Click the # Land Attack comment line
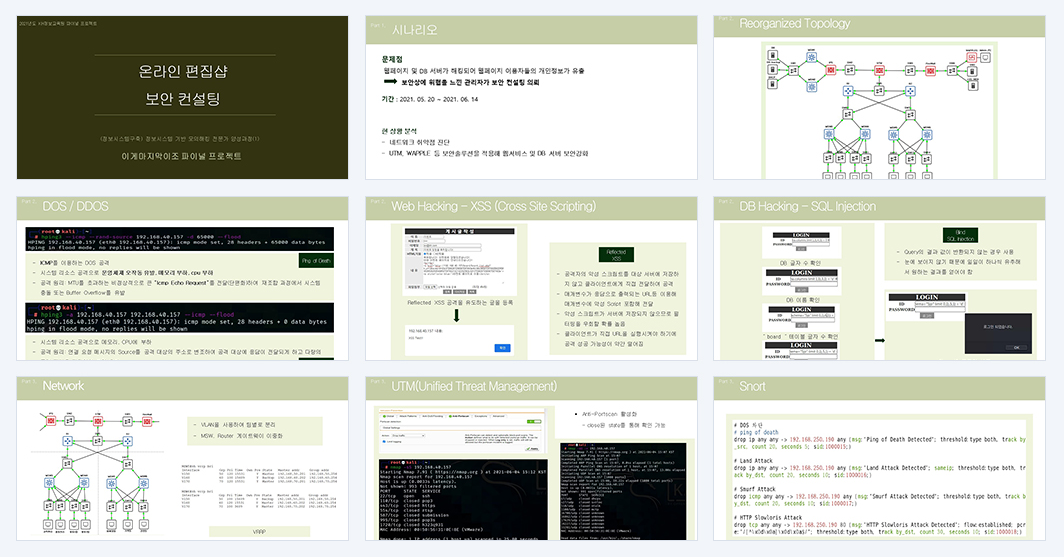 (x=753, y=461)
